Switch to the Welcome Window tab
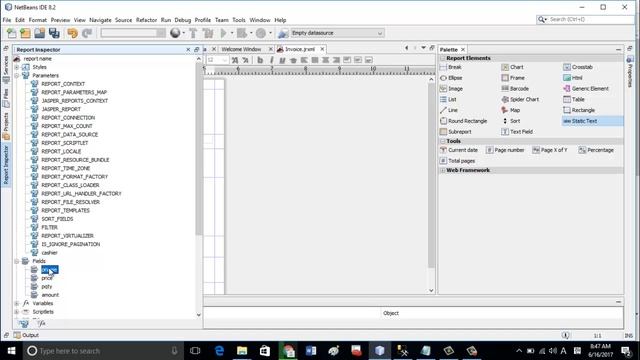 [x=241, y=49]
